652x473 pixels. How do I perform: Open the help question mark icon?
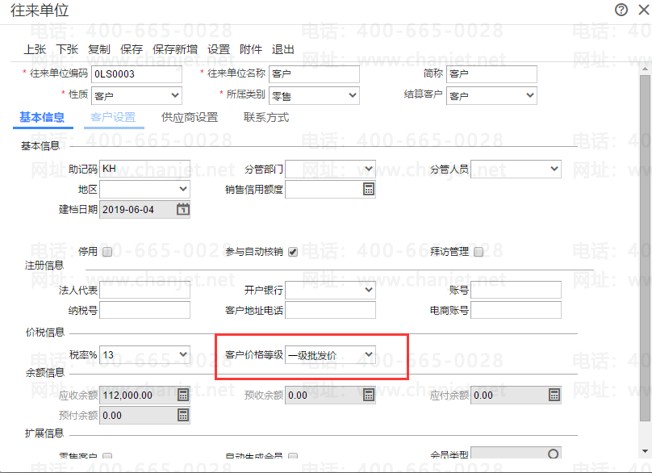point(621,10)
